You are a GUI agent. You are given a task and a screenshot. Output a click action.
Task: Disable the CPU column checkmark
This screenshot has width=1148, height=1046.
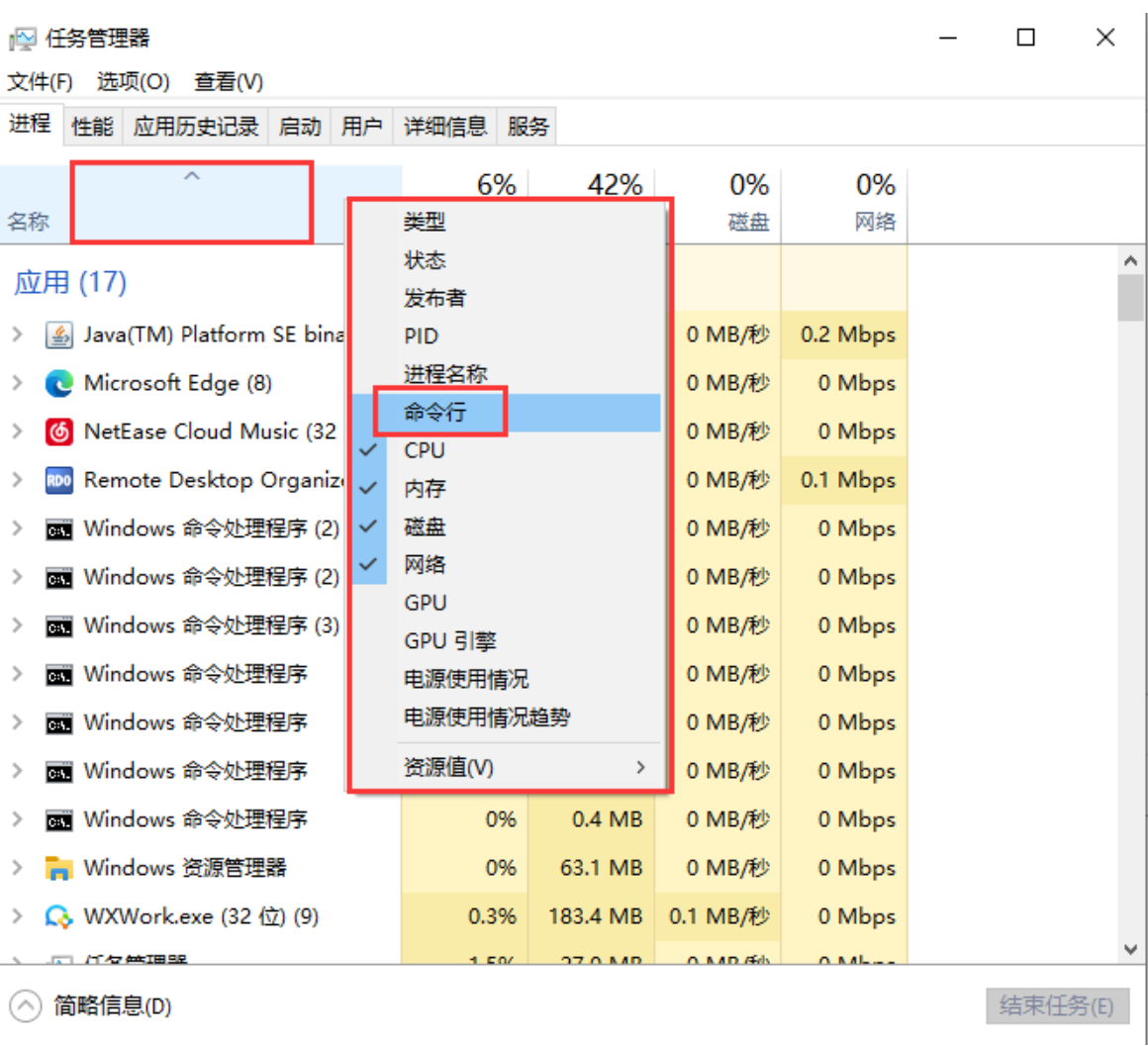point(425,449)
